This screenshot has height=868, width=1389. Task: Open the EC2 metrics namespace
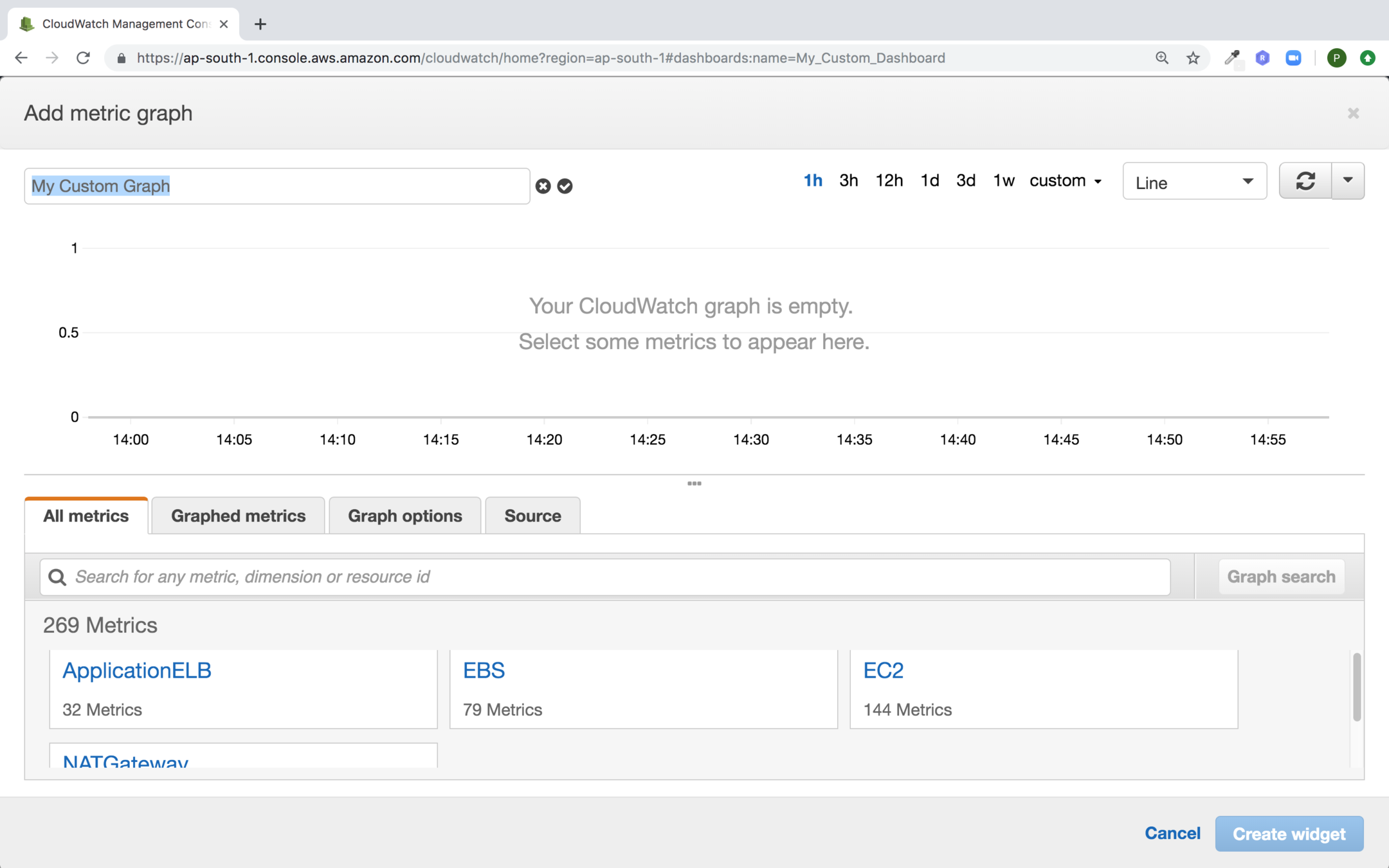pyautogui.click(x=883, y=671)
